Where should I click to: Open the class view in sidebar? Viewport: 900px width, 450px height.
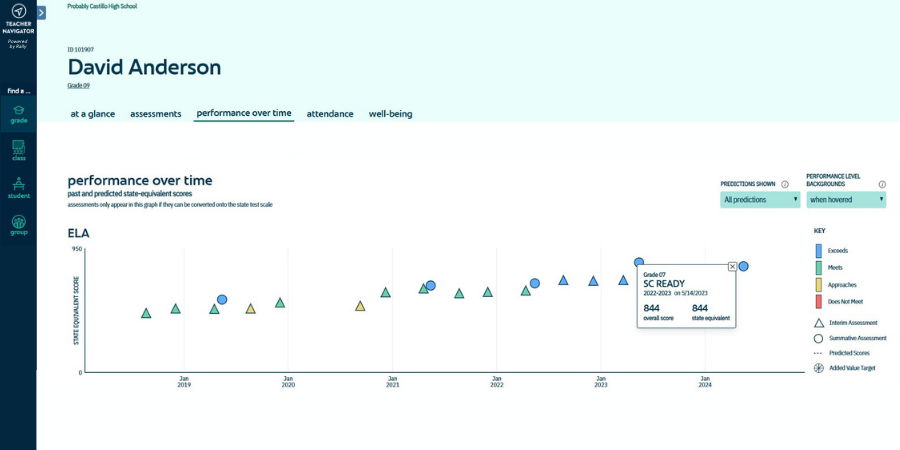tap(18, 150)
